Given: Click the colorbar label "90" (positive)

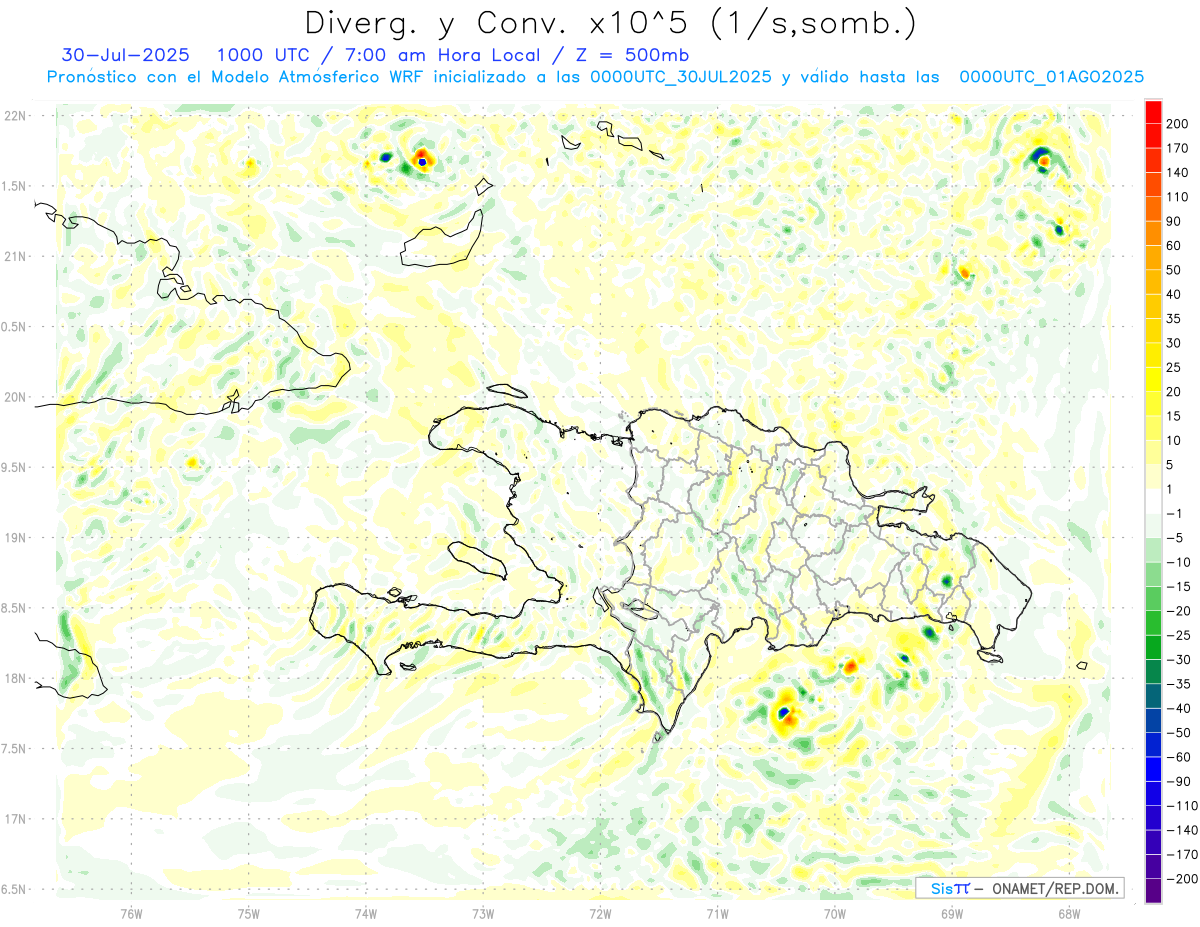Looking at the screenshot, I should [x=1174, y=221].
